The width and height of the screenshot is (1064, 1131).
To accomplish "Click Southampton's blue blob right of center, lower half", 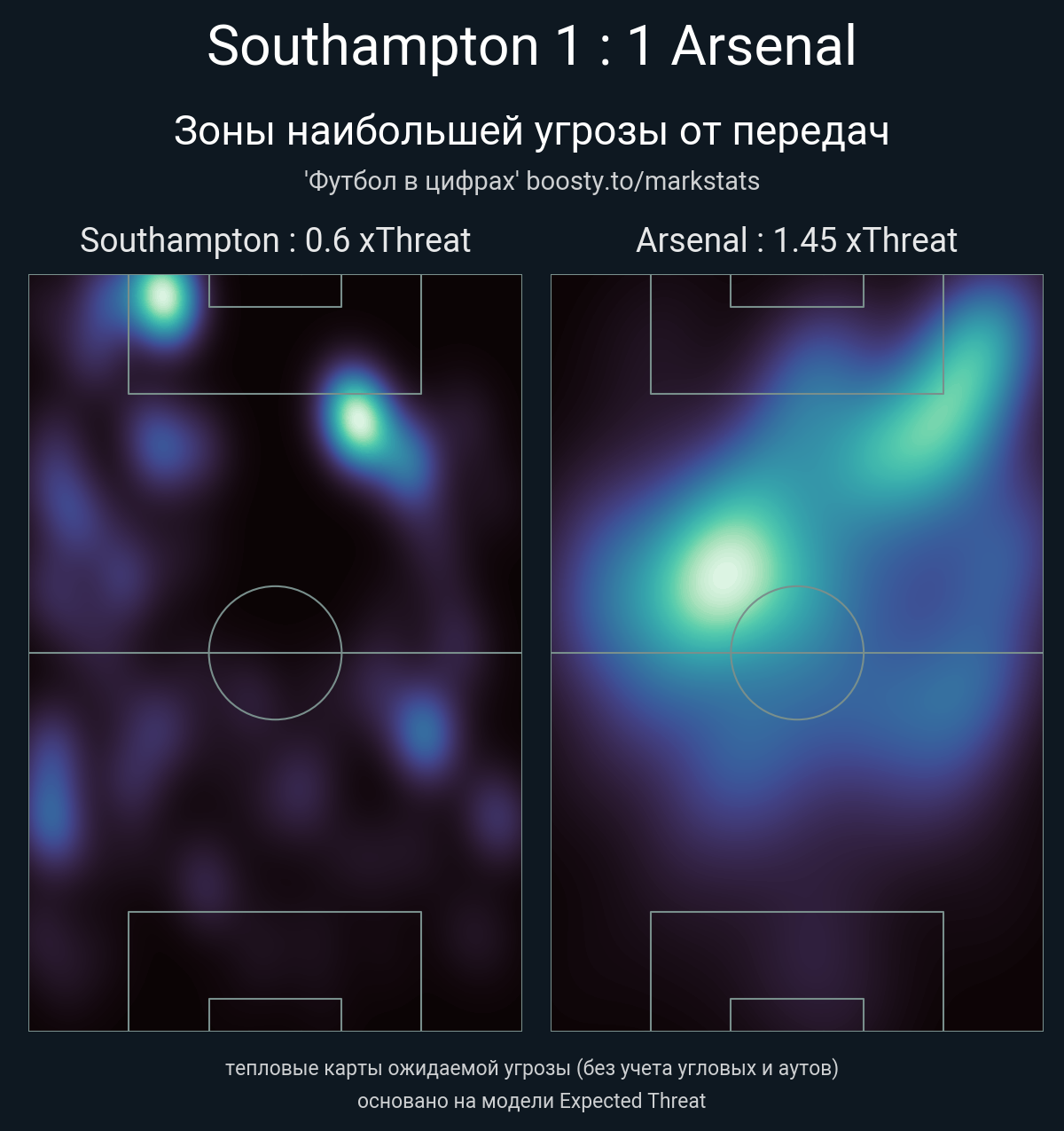I will [423, 730].
